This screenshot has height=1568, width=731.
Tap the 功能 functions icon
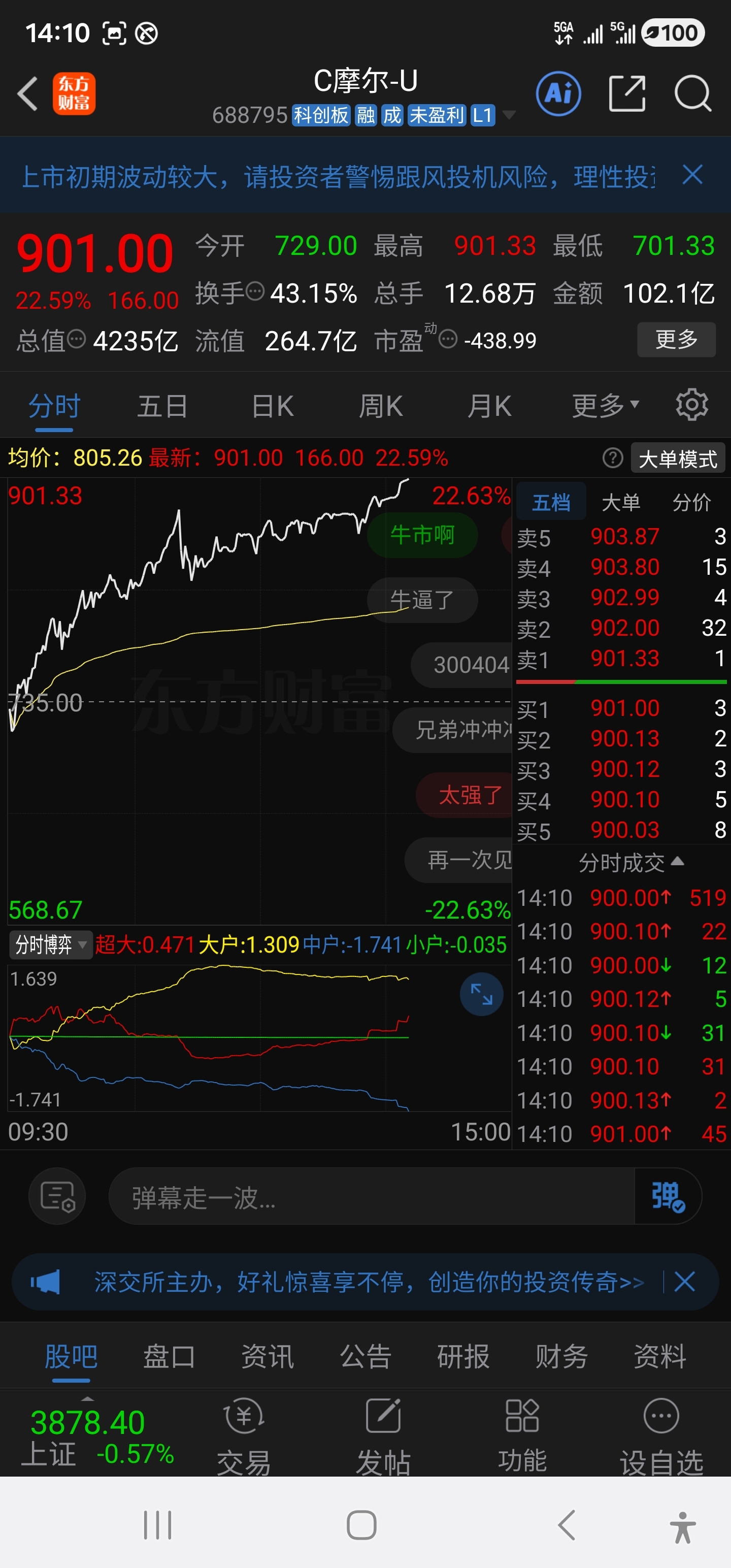tap(522, 1436)
